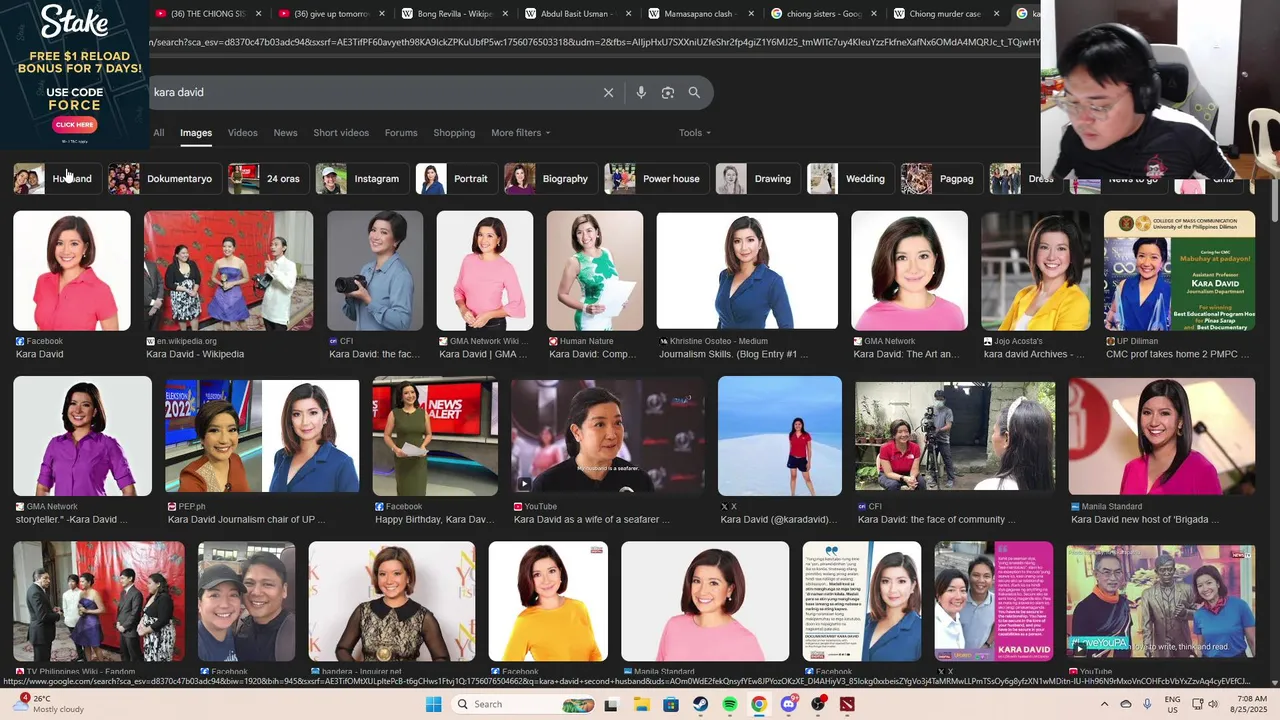Open the Manila Standard Brigada host image
This screenshot has width=1280, height=720.
tap(1162, 436)
